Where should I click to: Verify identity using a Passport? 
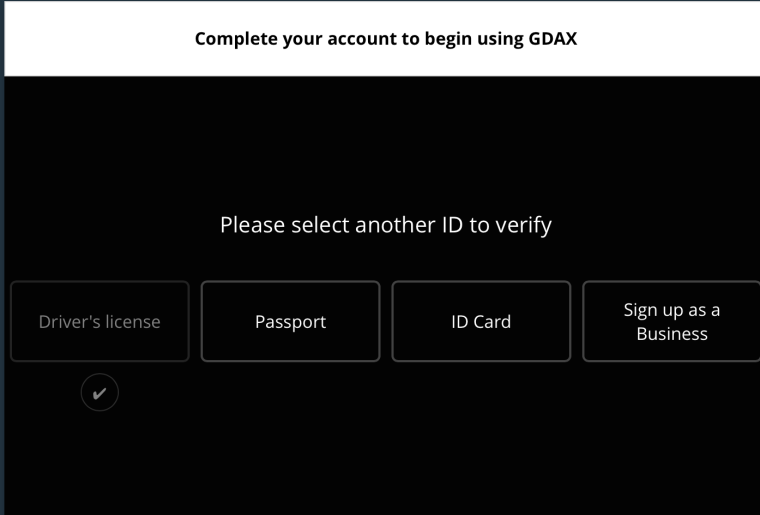pyautogui.click(x=290, y=321)
